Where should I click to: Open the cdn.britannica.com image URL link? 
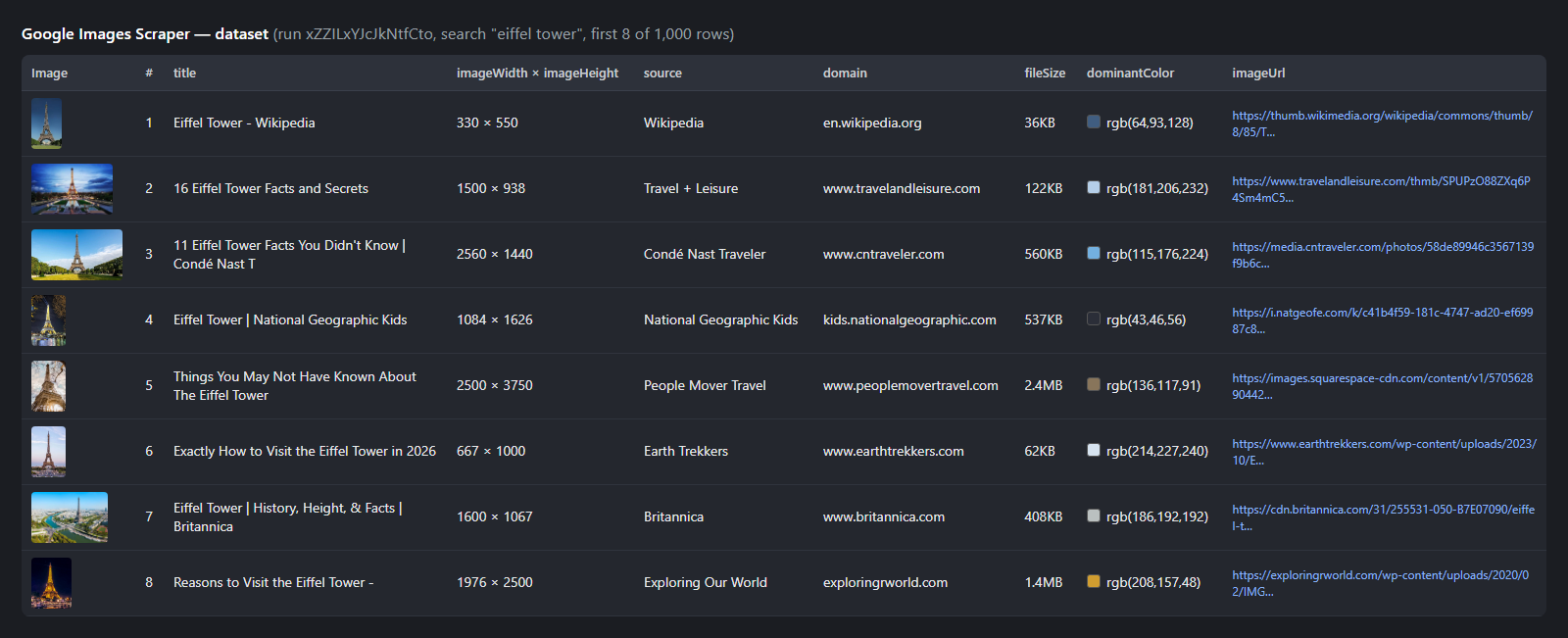click(1384, 517)
